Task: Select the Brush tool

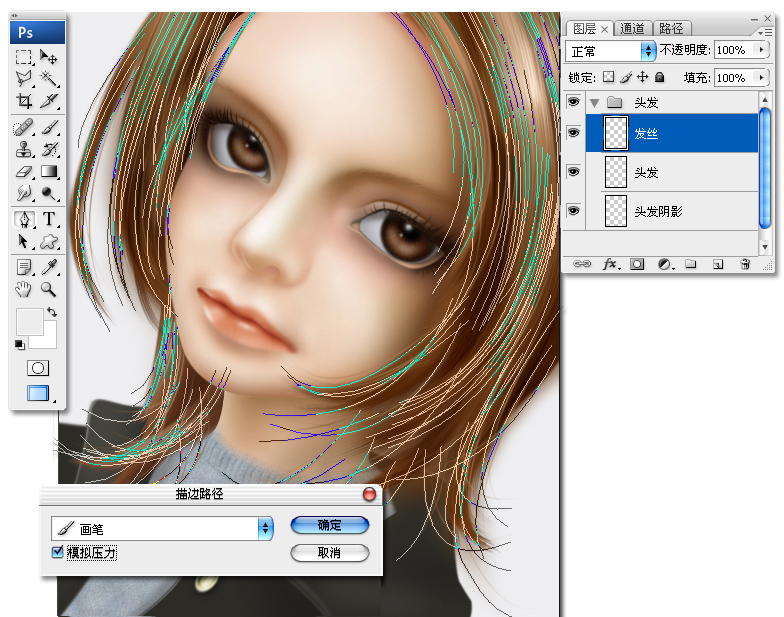Action: click(x=49, y=128)
